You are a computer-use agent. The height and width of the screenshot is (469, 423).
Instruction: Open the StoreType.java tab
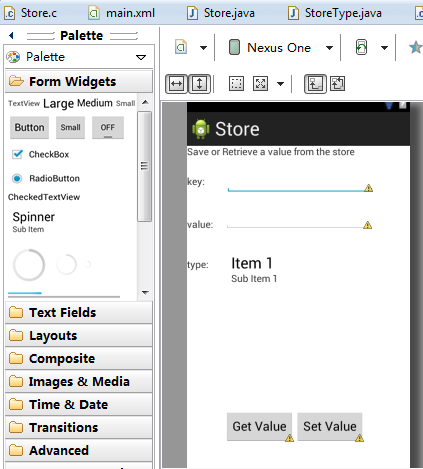pyautogui.click(x=335, y=13)
